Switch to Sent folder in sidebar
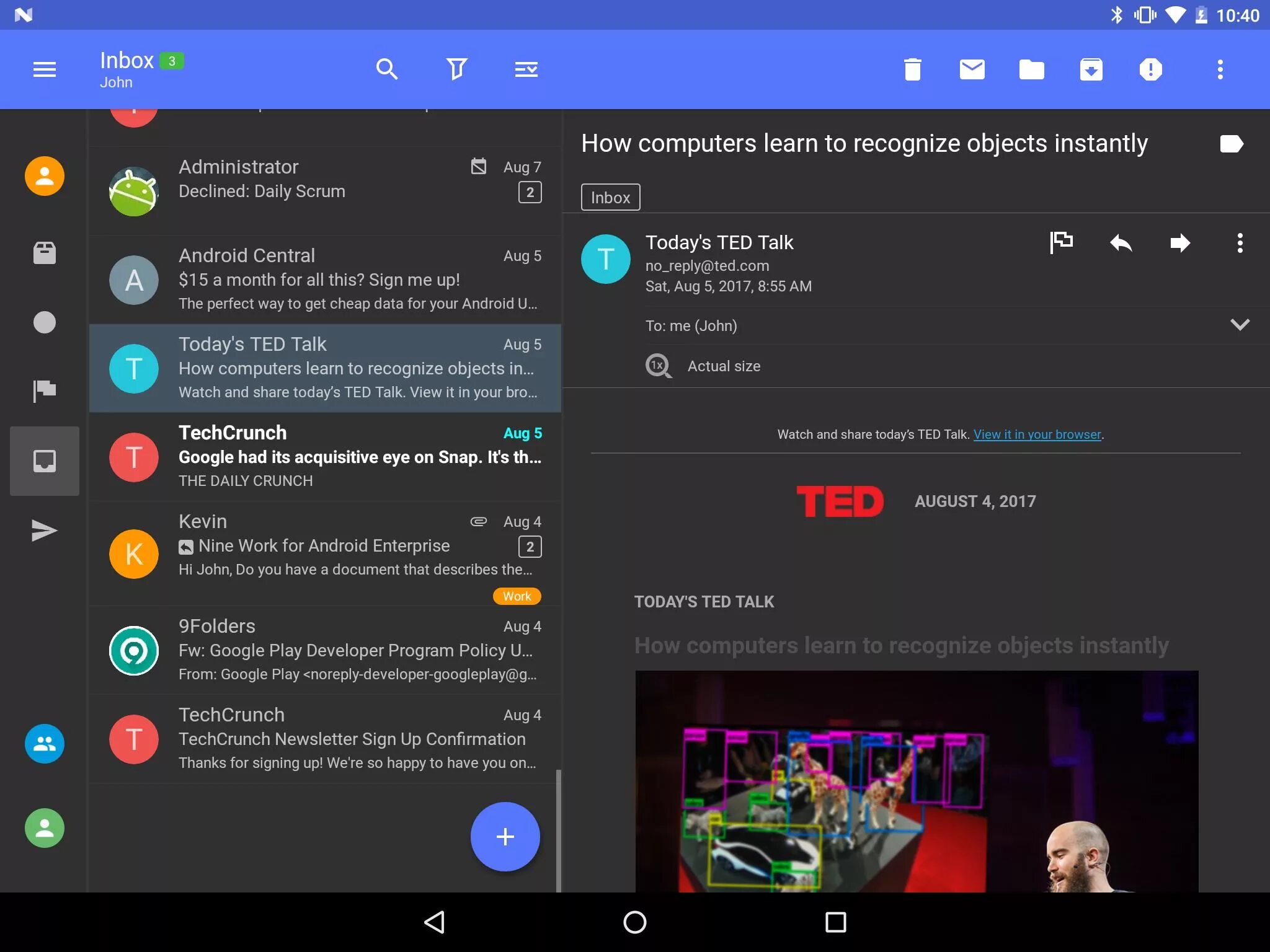 [x=45, y=531]
